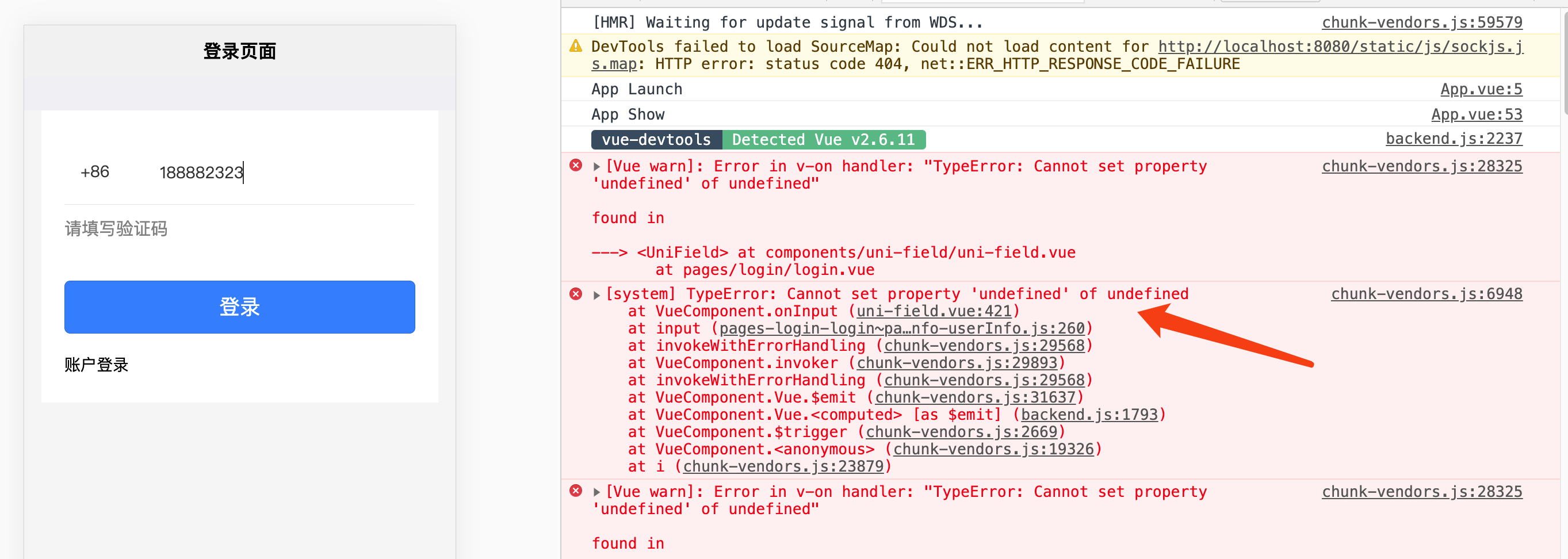Expand the system TypeError stack trace

595,294
